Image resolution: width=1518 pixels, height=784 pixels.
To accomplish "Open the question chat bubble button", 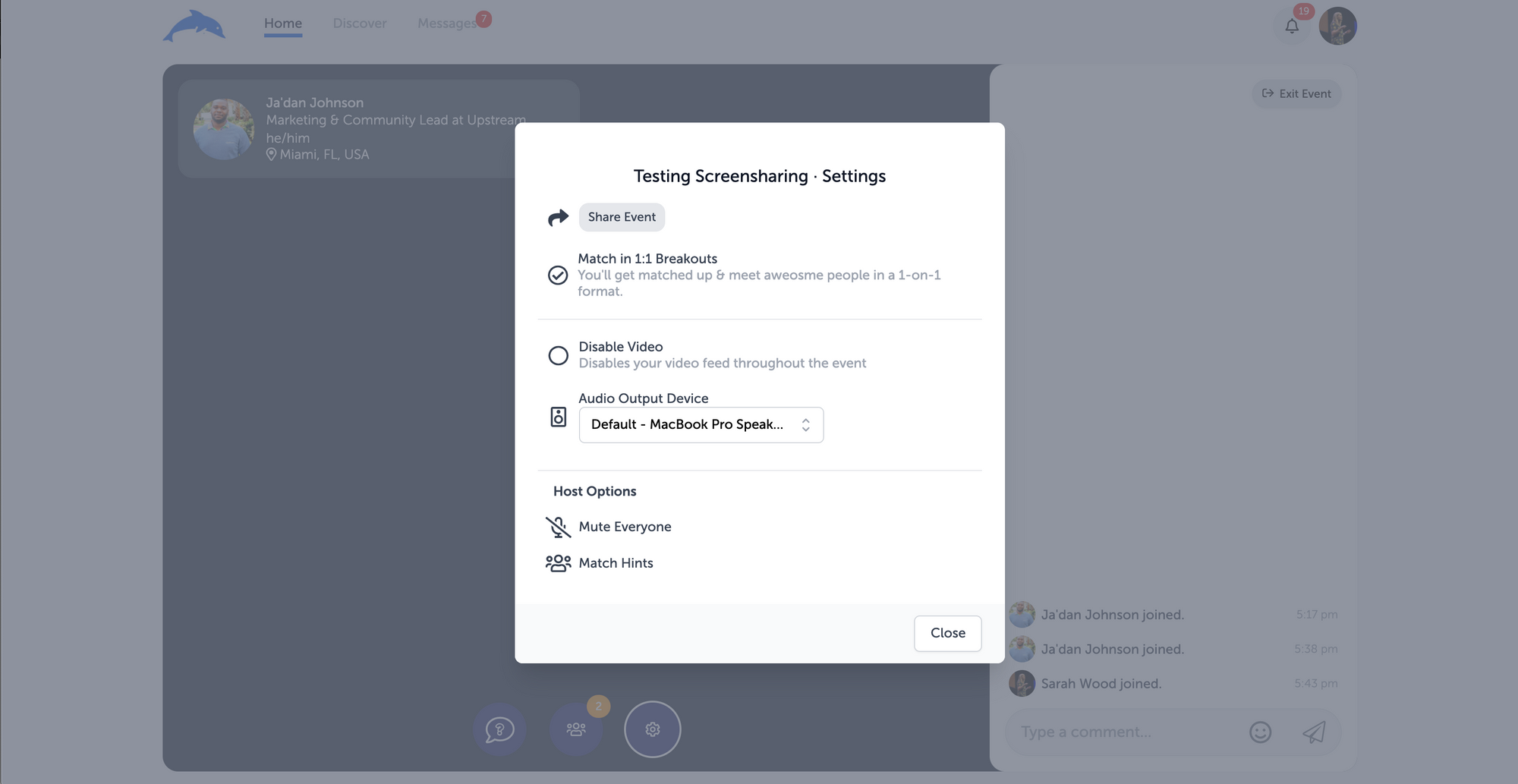I will coord(499,729).
